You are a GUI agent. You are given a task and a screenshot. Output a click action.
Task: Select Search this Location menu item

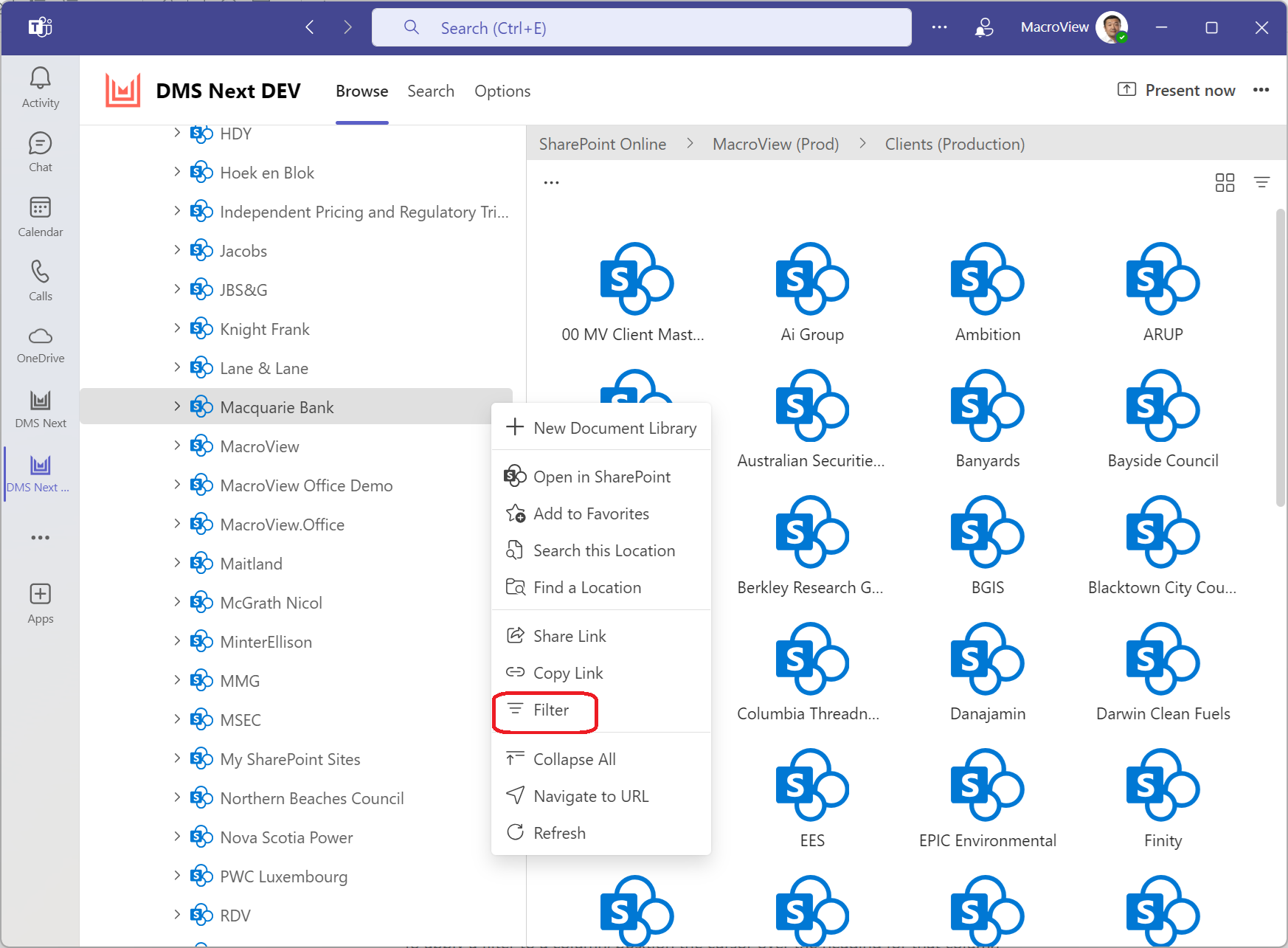[x=601, y=550]
